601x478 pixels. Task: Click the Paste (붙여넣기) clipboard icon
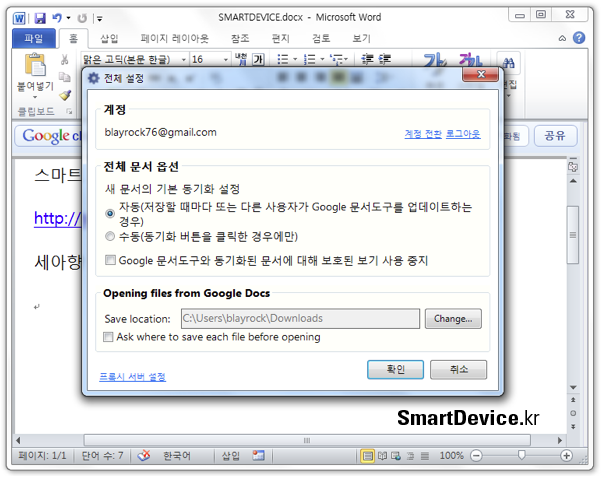[35, 64]
